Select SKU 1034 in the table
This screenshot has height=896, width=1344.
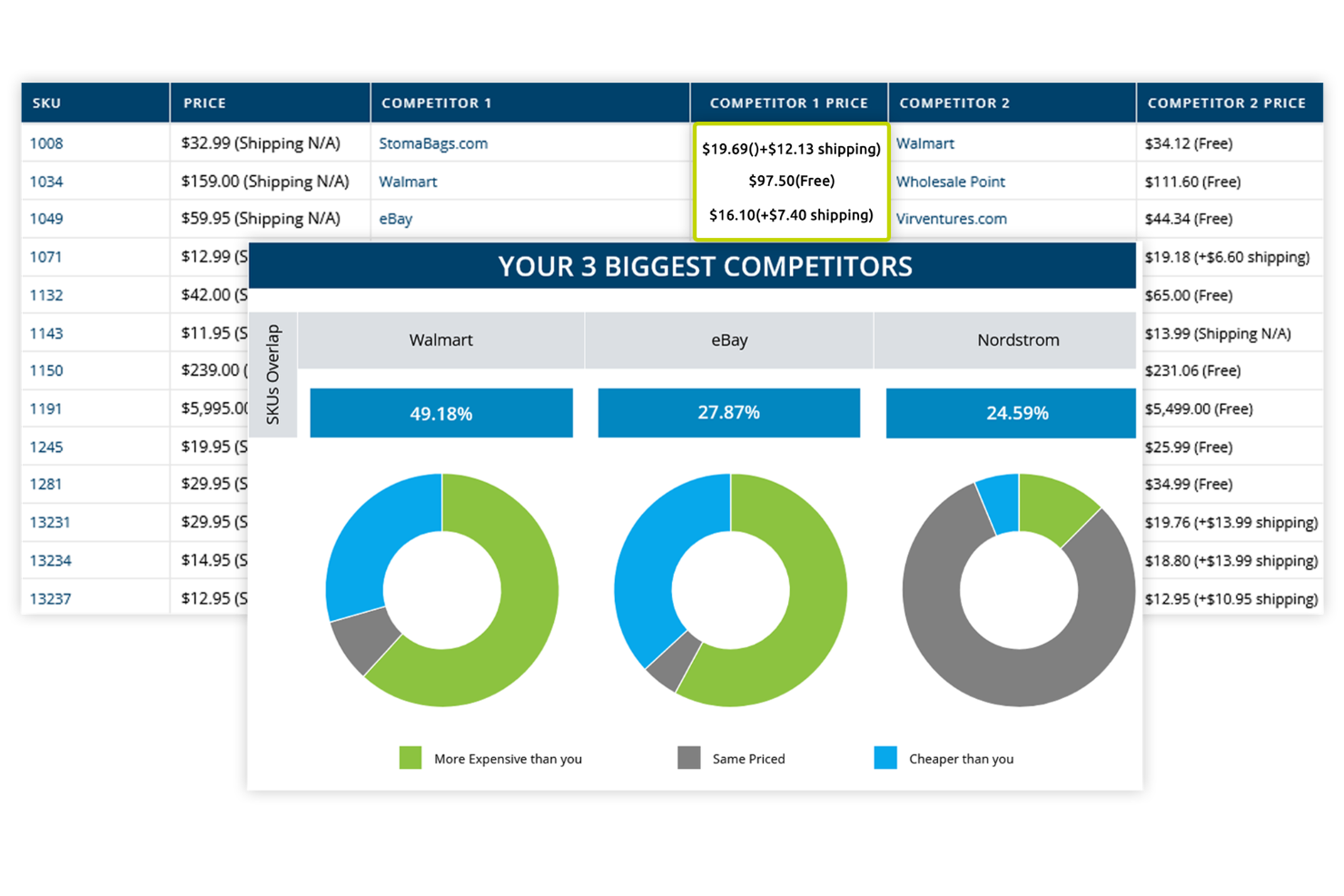point(46,181)
